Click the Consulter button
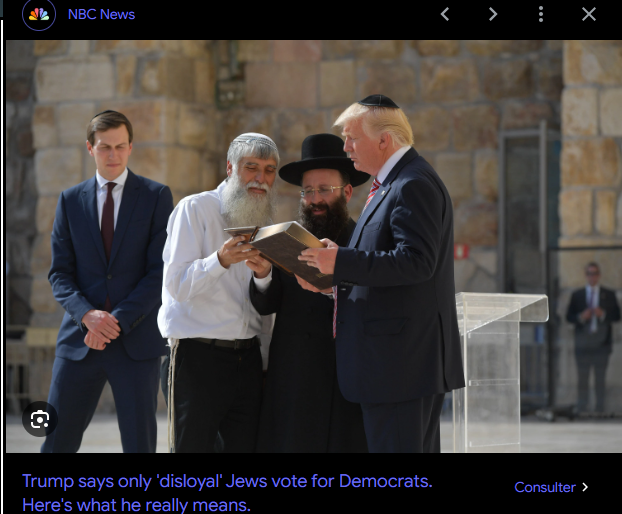 551,487
